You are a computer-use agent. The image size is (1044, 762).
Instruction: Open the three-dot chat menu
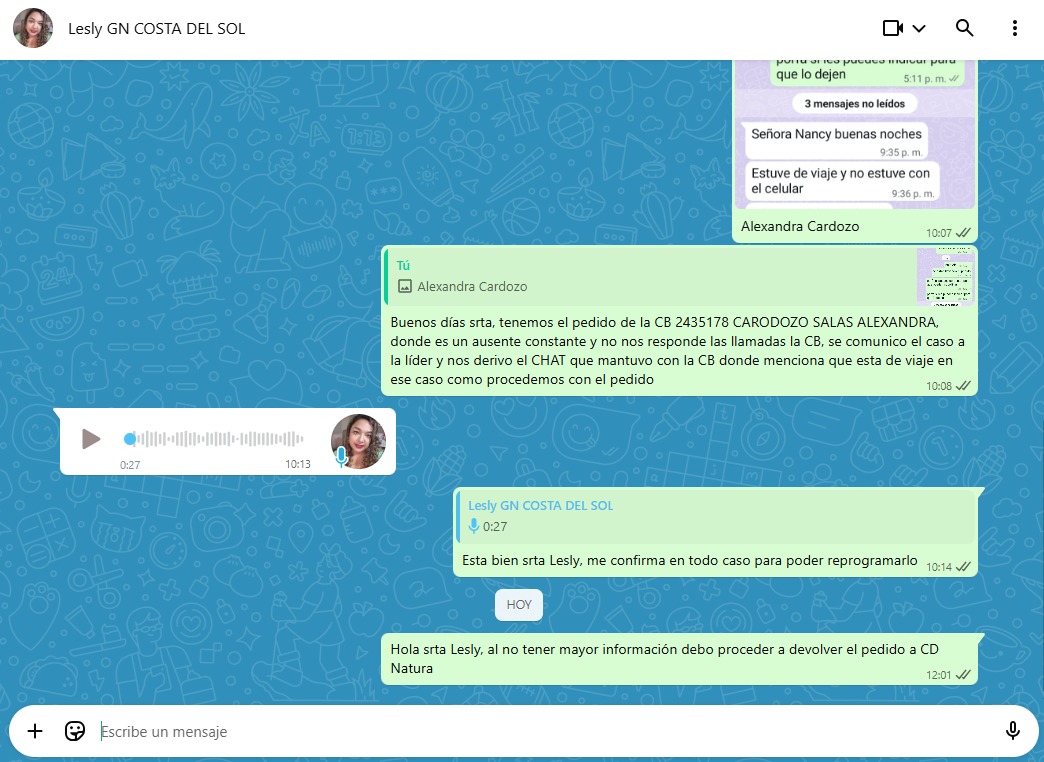[x=1015, y=28]
